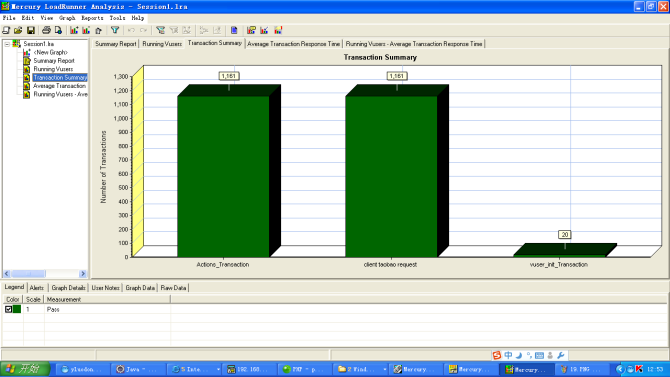Select Summary Report in the session tree

[x=54, y=61]
